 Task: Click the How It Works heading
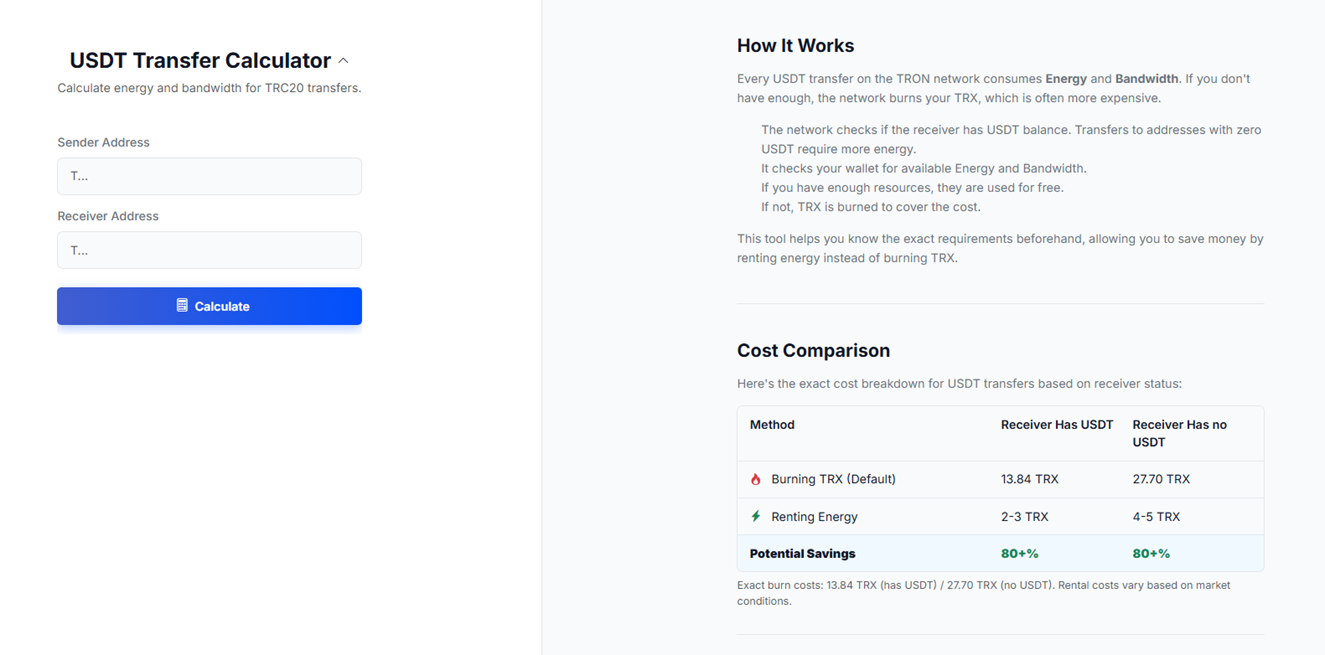795,46
